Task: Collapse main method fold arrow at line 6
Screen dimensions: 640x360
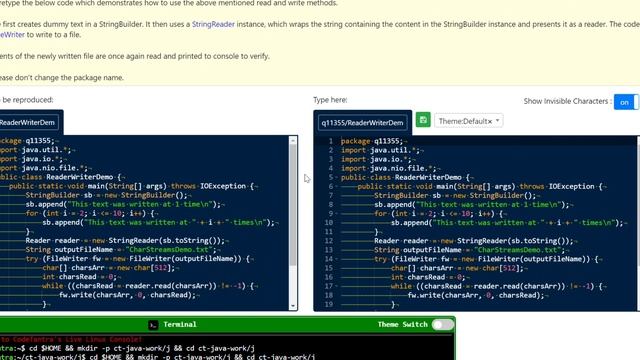Action: [x=336, y=187]
